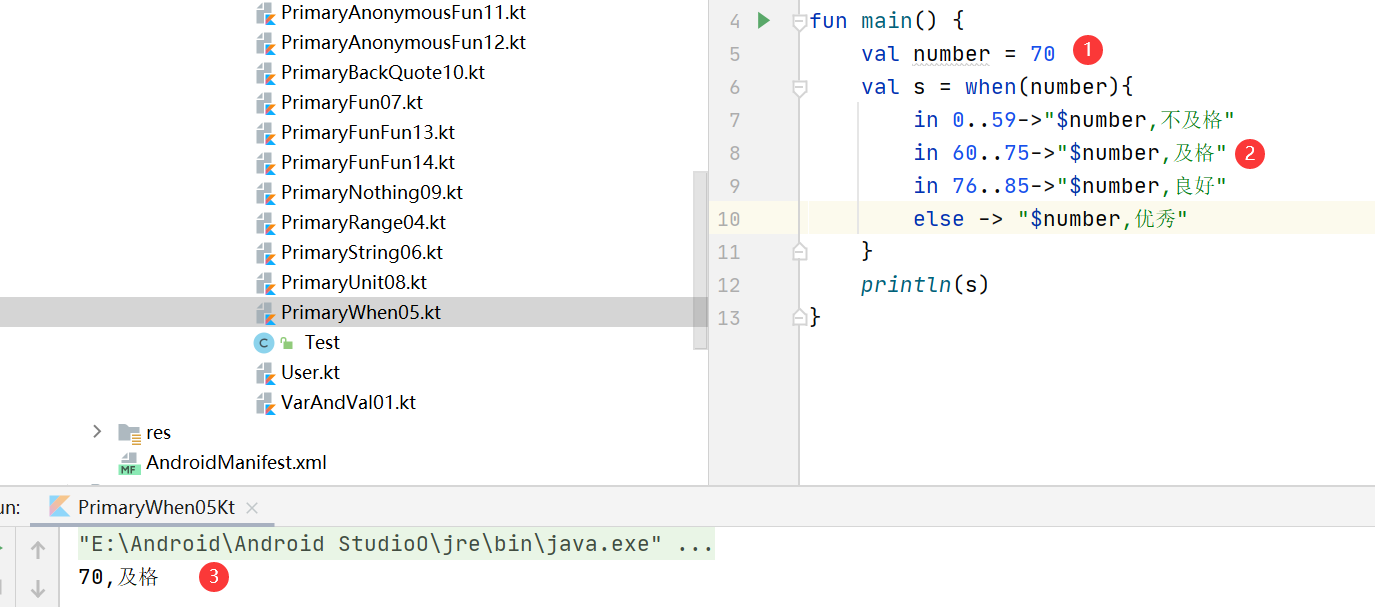Screen dimensions: 1375x607
Task: Click Kotlin icon of PrimaryFun07.kt
Action: pyautogui.click(x=265, y=103)
